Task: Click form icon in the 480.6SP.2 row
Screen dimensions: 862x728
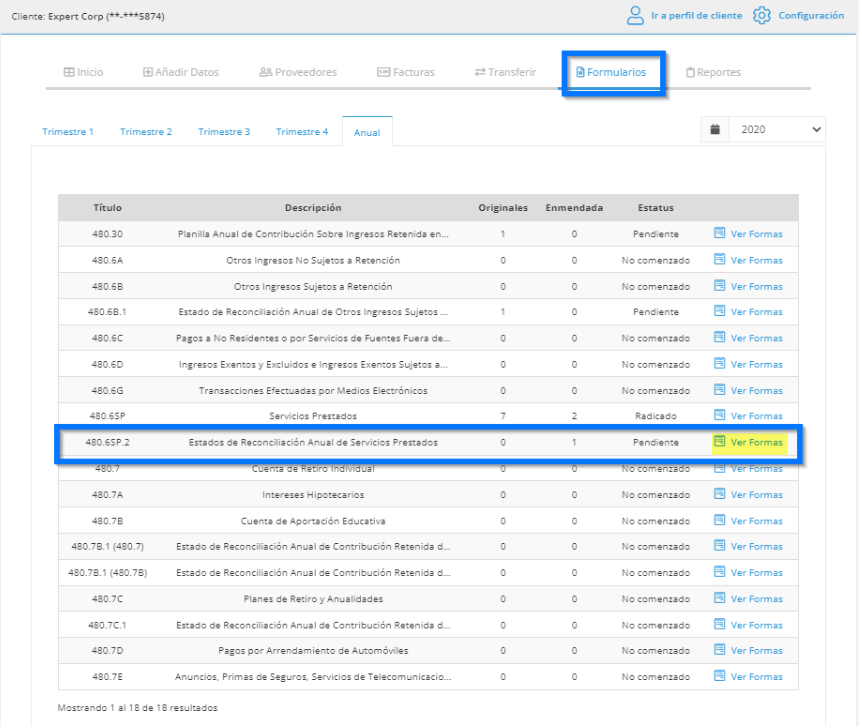Action: [x=722, y=442]
